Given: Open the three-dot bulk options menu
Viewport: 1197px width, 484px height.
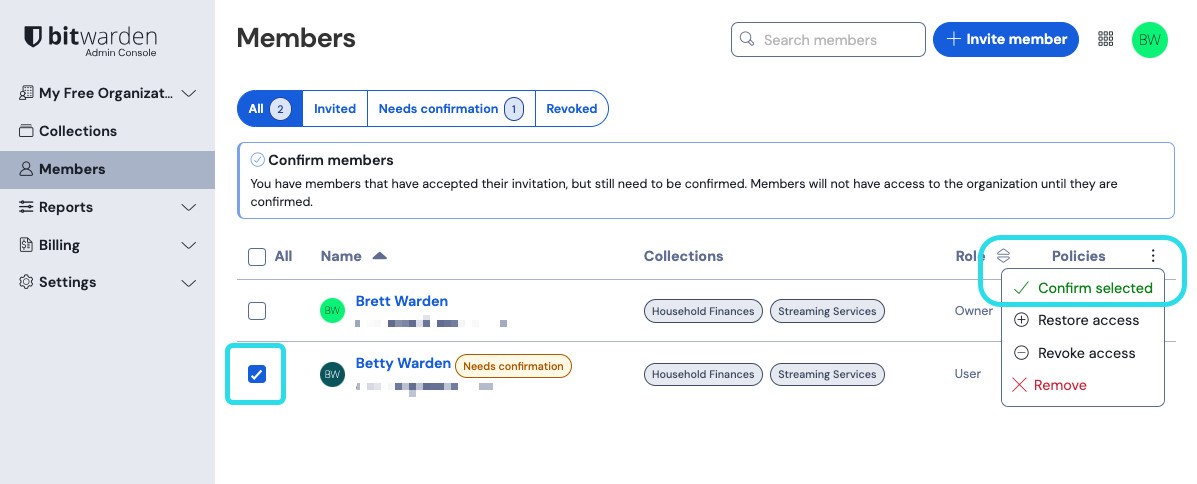Looking at the screenshot, I should pyautogui.click(x=1153, y=256).
